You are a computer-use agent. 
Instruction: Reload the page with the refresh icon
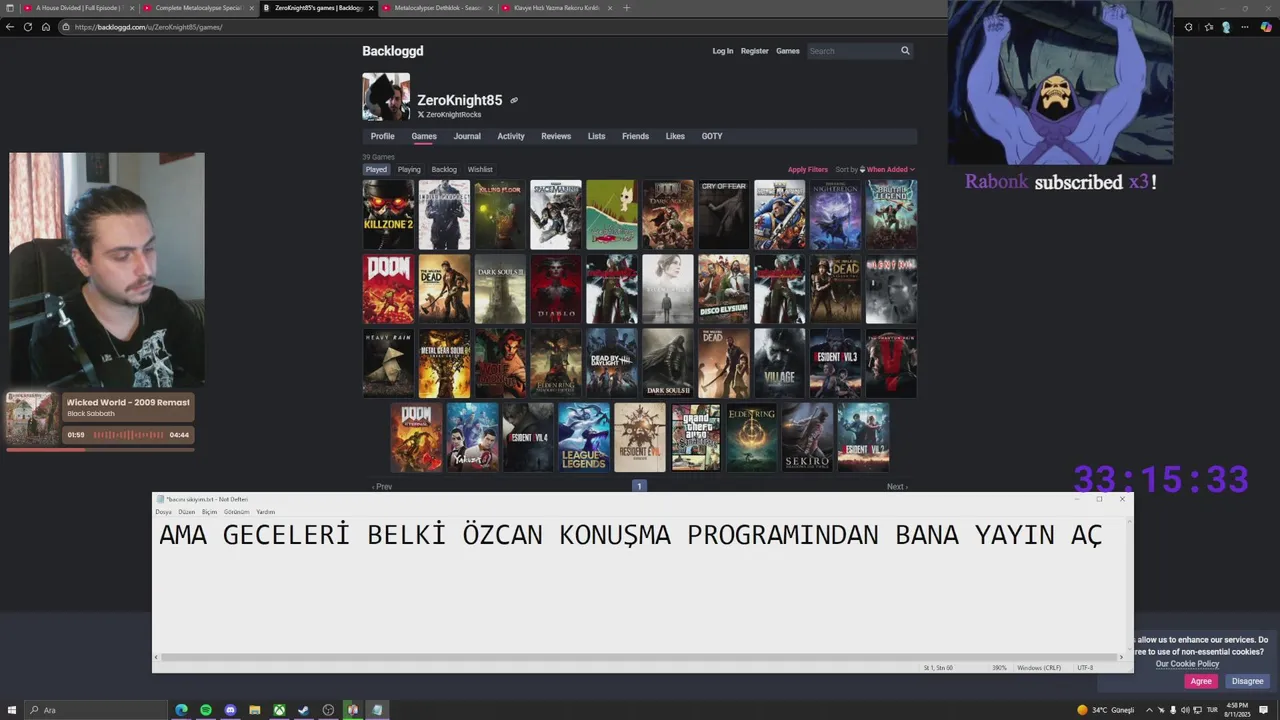28,27
